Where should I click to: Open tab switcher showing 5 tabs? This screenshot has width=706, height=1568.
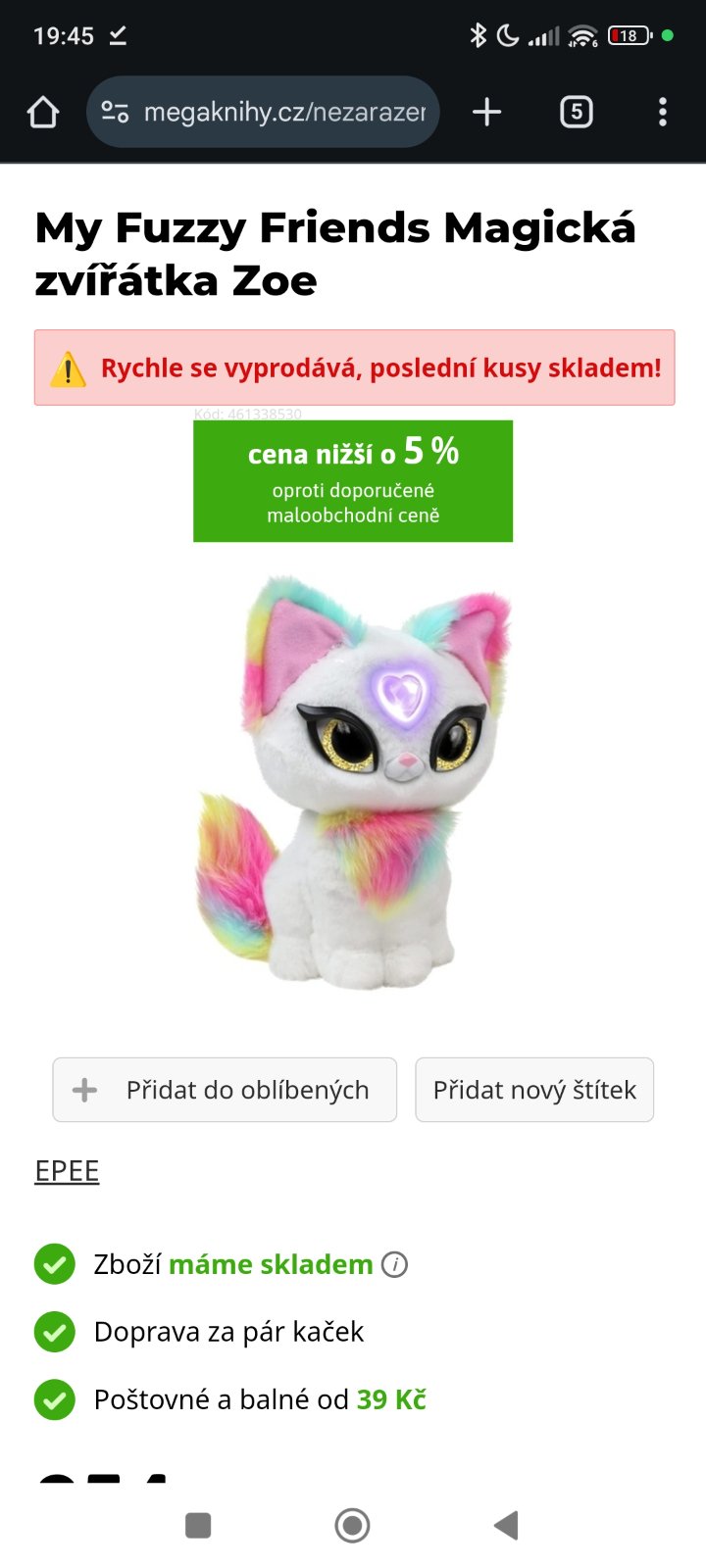click(x=576, y=113)
